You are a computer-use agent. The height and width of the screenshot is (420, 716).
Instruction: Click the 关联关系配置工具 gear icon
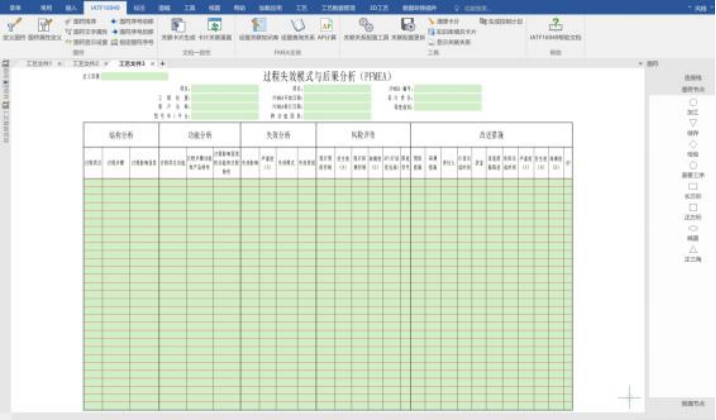coord(365,24)
